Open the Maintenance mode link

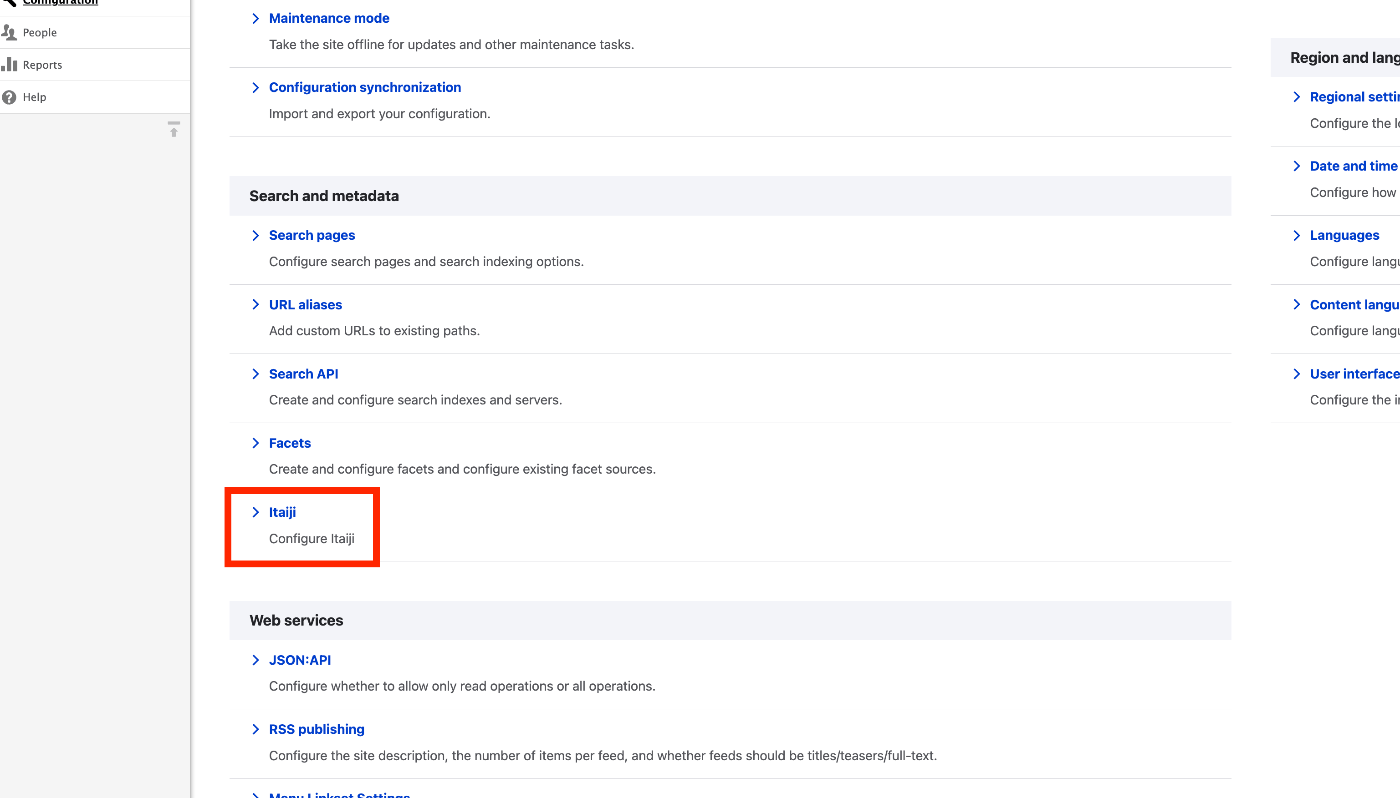pyautogui.click(x=329, y=18)
